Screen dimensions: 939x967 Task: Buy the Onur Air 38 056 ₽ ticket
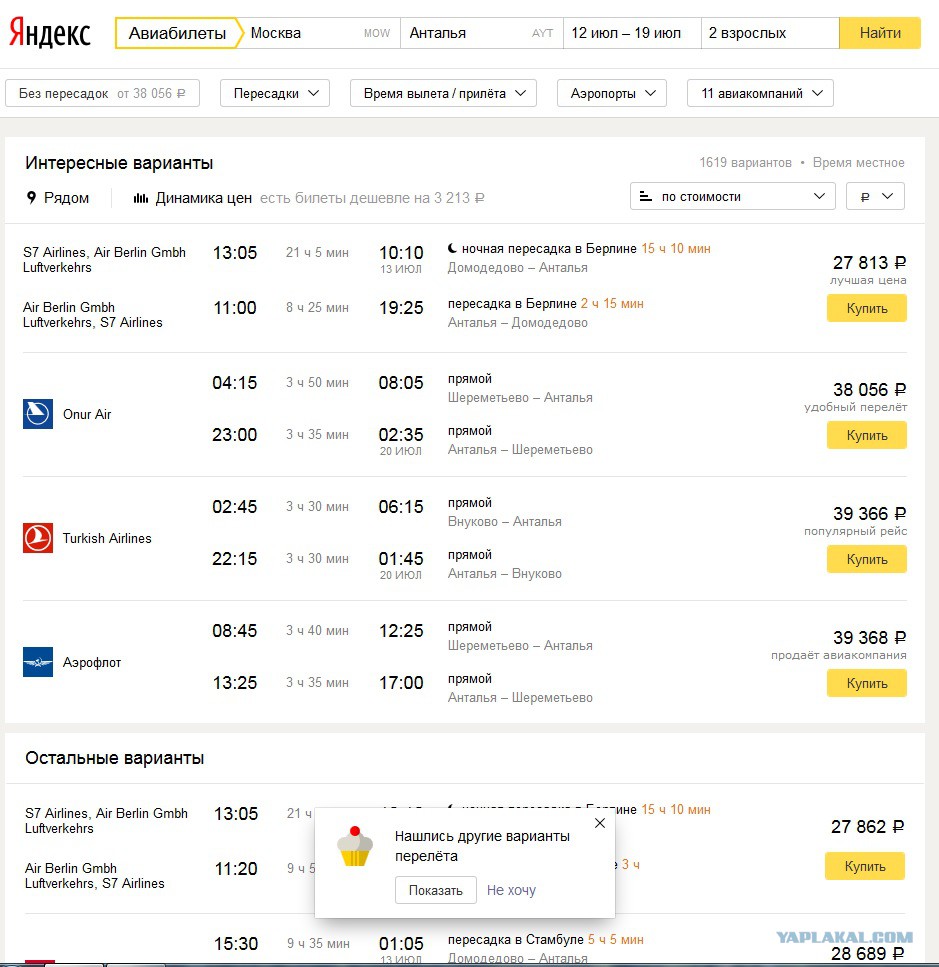[866, 435]
